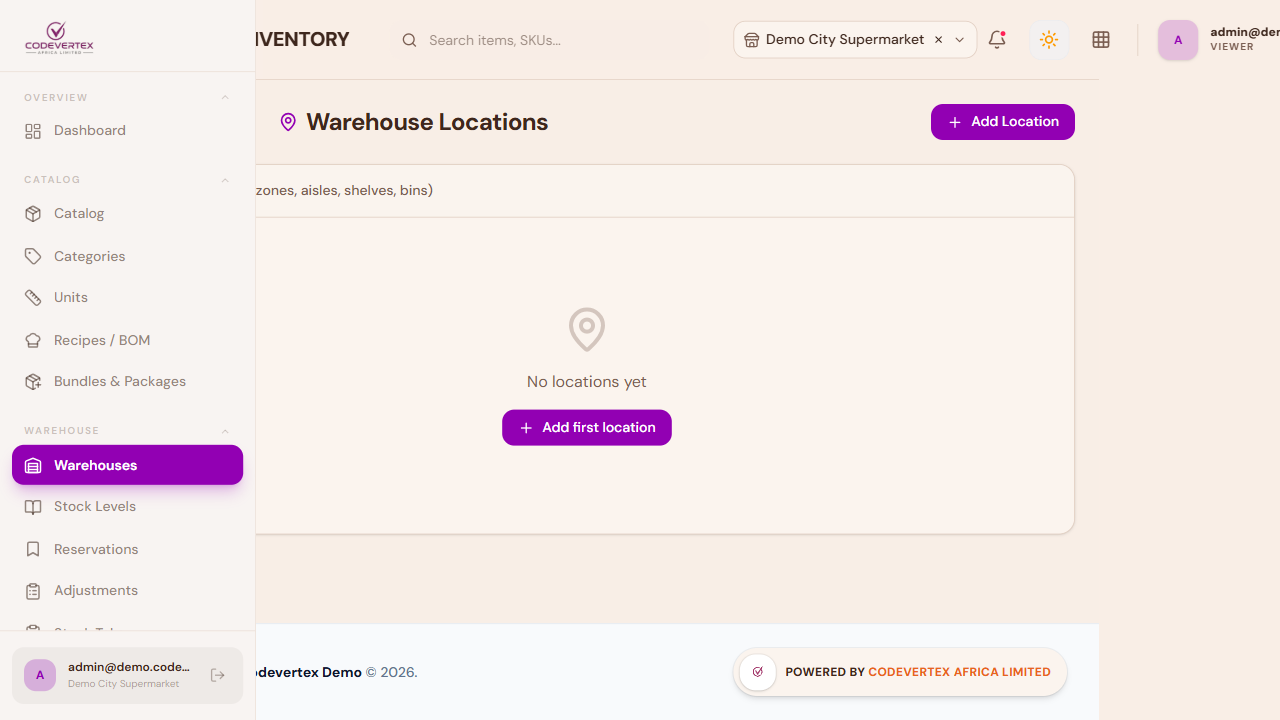Screen dimensions: 1280x720
Task: Toggle the theme with the sun icon
Action: tap(1049, 40)
